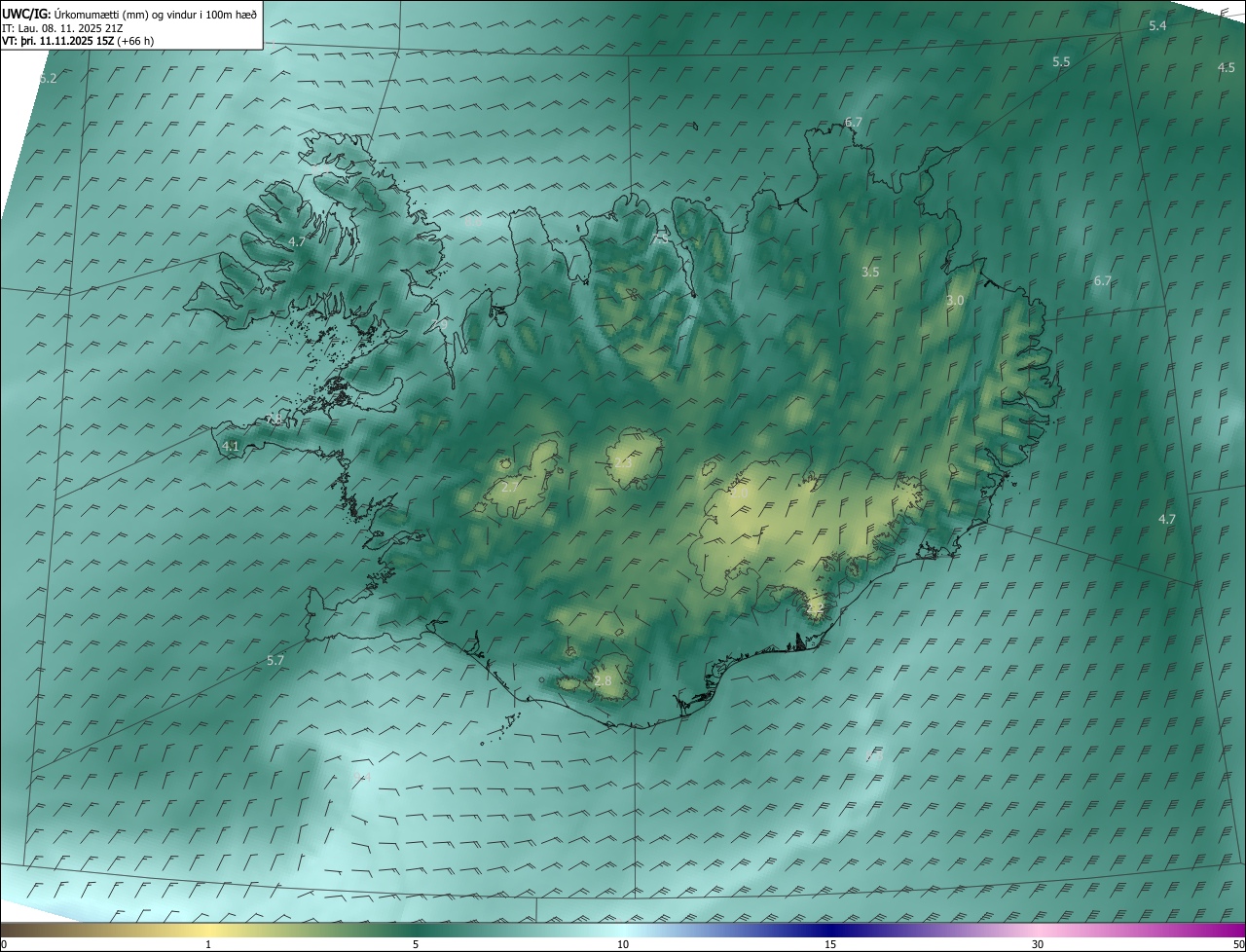Click the 2.3 value label
Viewport: 1246px width, 952px height.
623,463
